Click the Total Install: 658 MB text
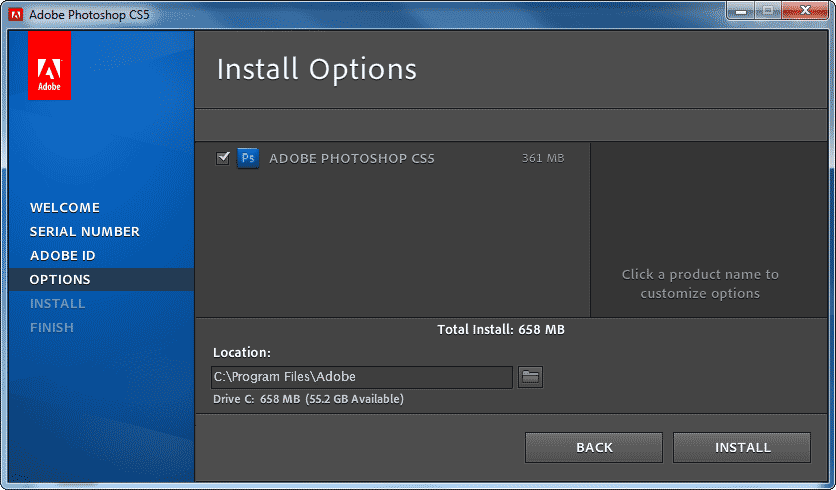The height and width of the screenshot is (490, 836). [501, 330]
